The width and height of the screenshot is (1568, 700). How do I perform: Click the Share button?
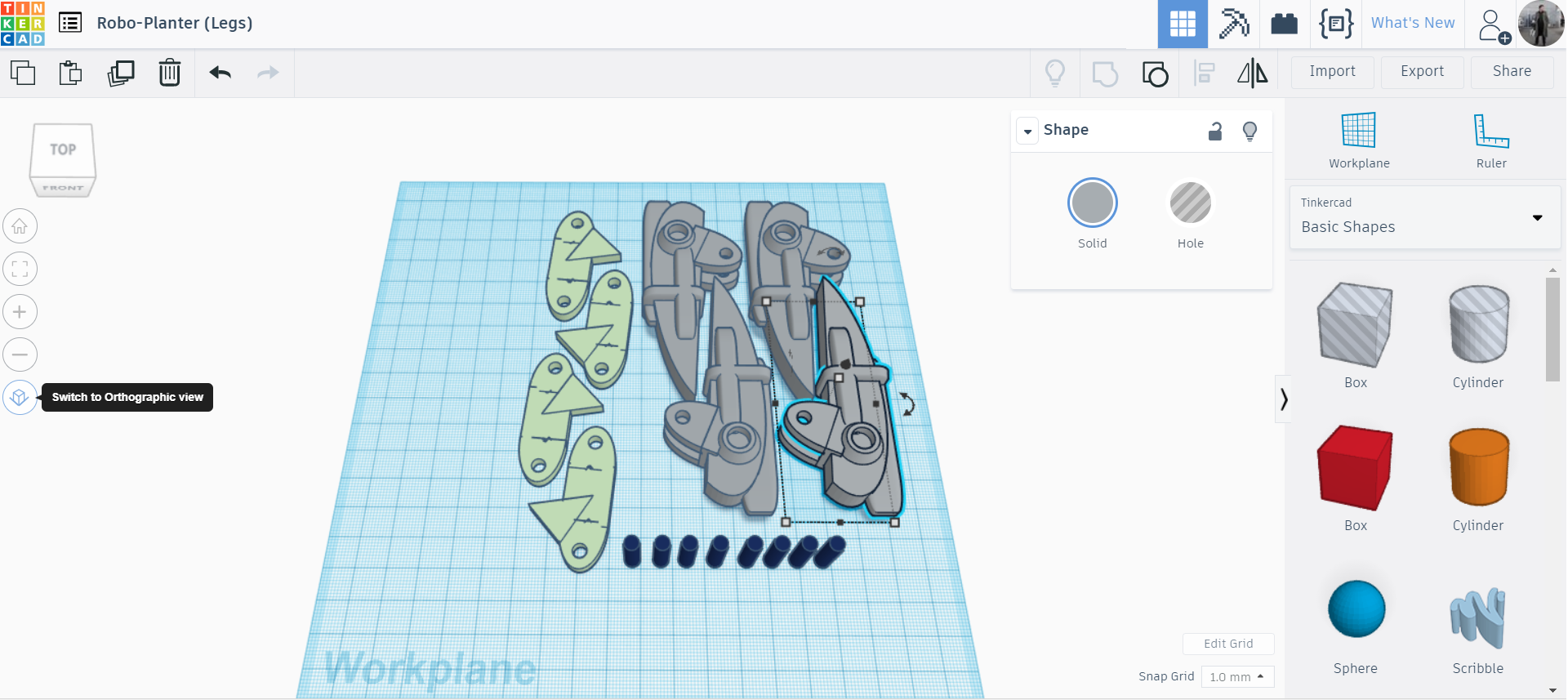pos(1512,72)
